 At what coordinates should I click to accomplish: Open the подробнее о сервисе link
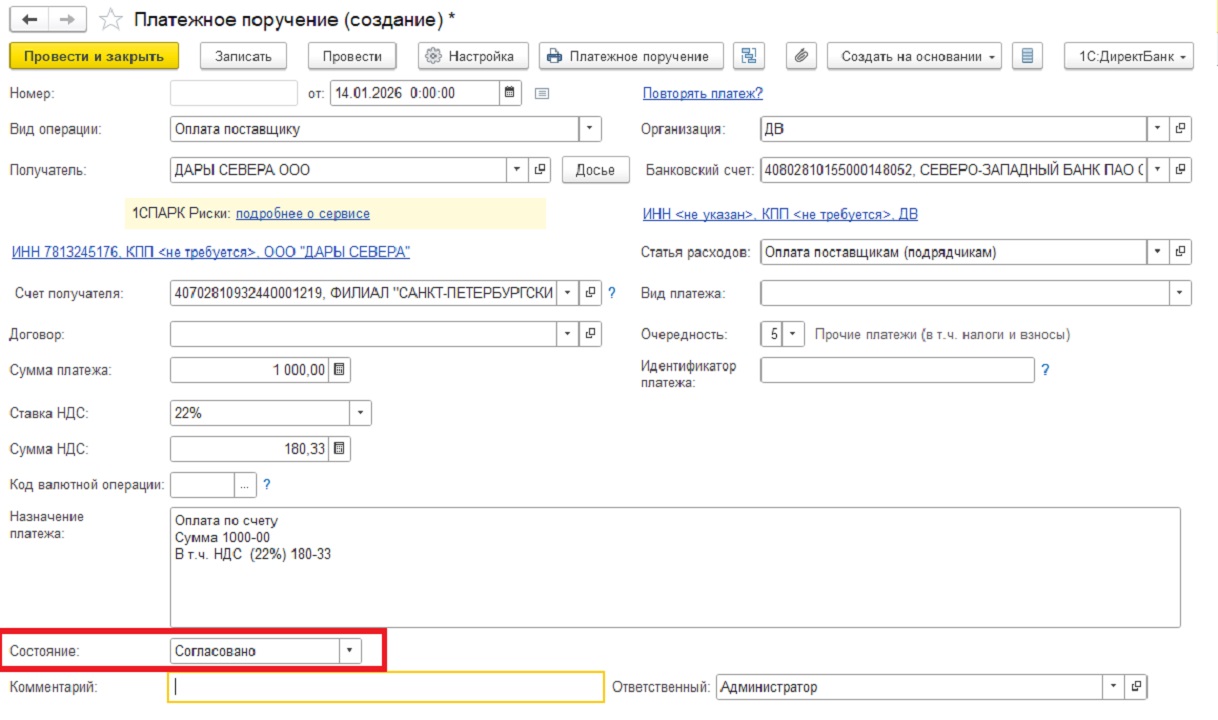pos(303,213)
